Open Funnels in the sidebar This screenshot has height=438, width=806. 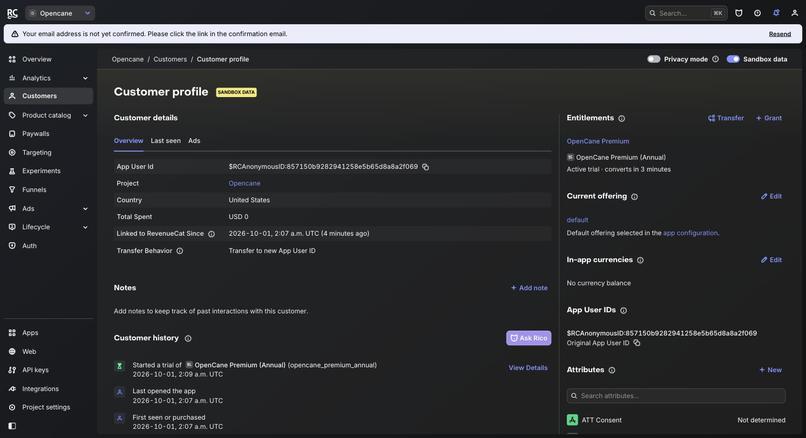pos(48,190)
